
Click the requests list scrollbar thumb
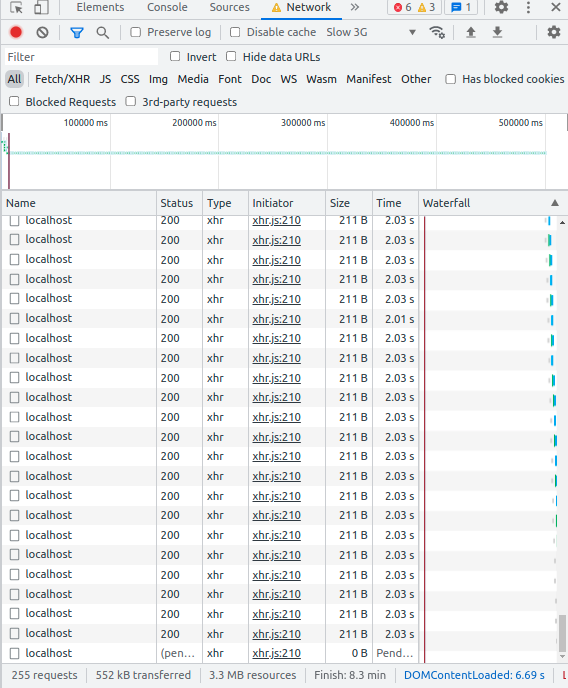click(x=562, y=634)
